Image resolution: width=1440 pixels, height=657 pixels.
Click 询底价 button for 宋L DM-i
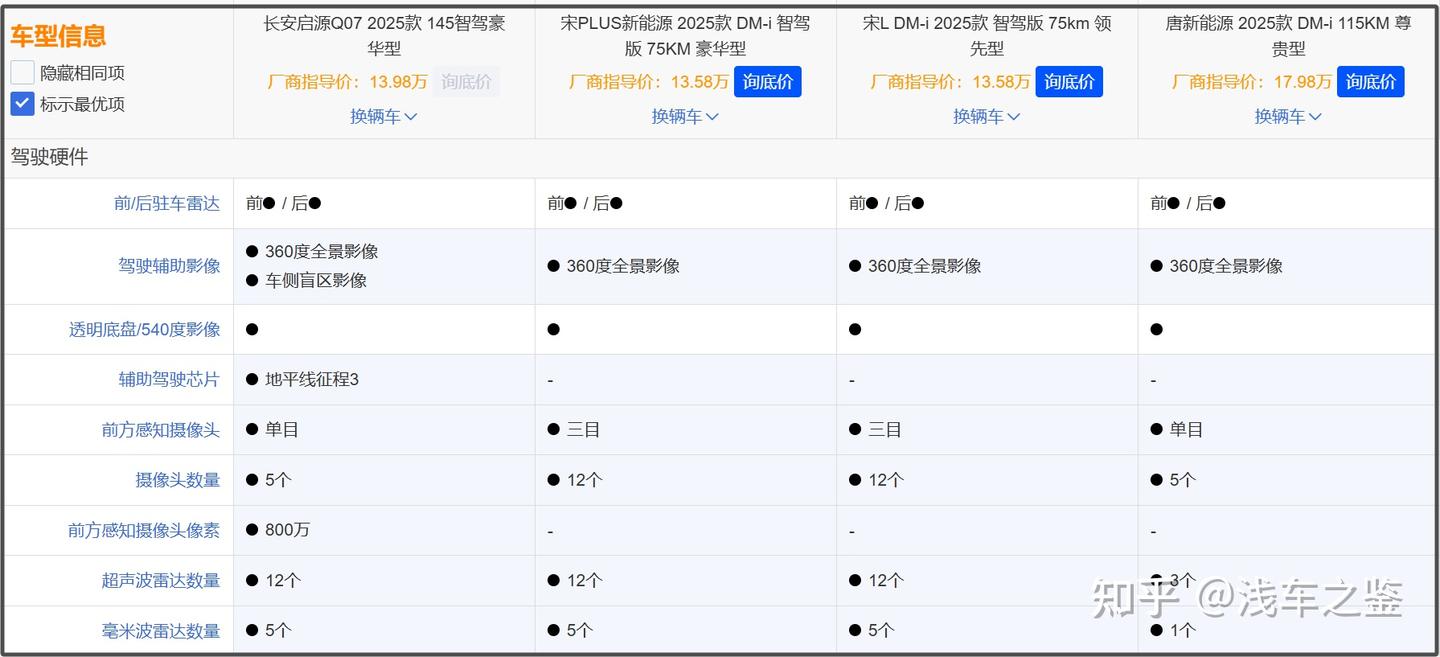1069,82
